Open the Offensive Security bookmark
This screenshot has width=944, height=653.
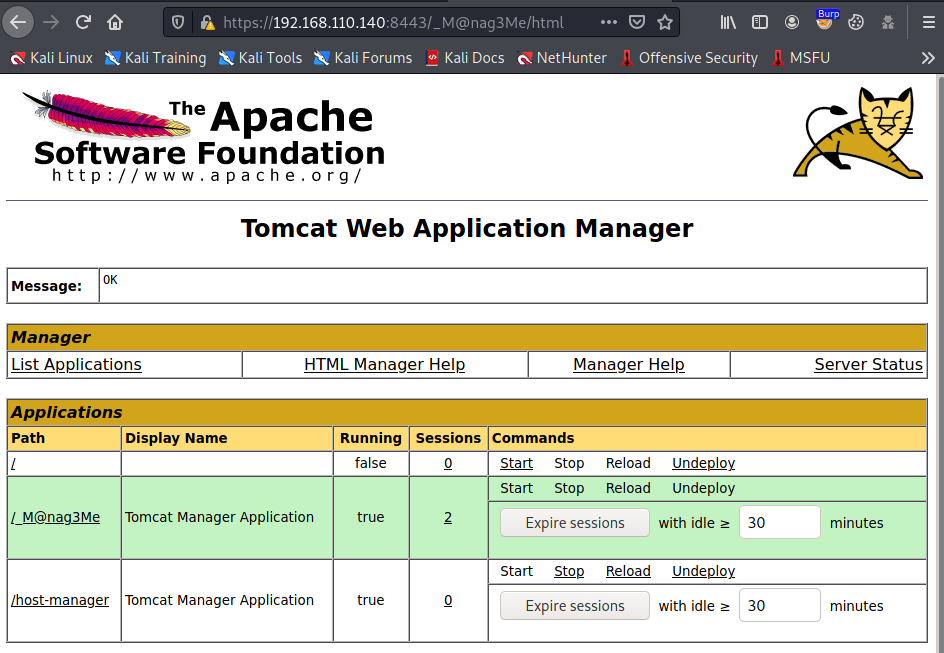click(688, 58)
